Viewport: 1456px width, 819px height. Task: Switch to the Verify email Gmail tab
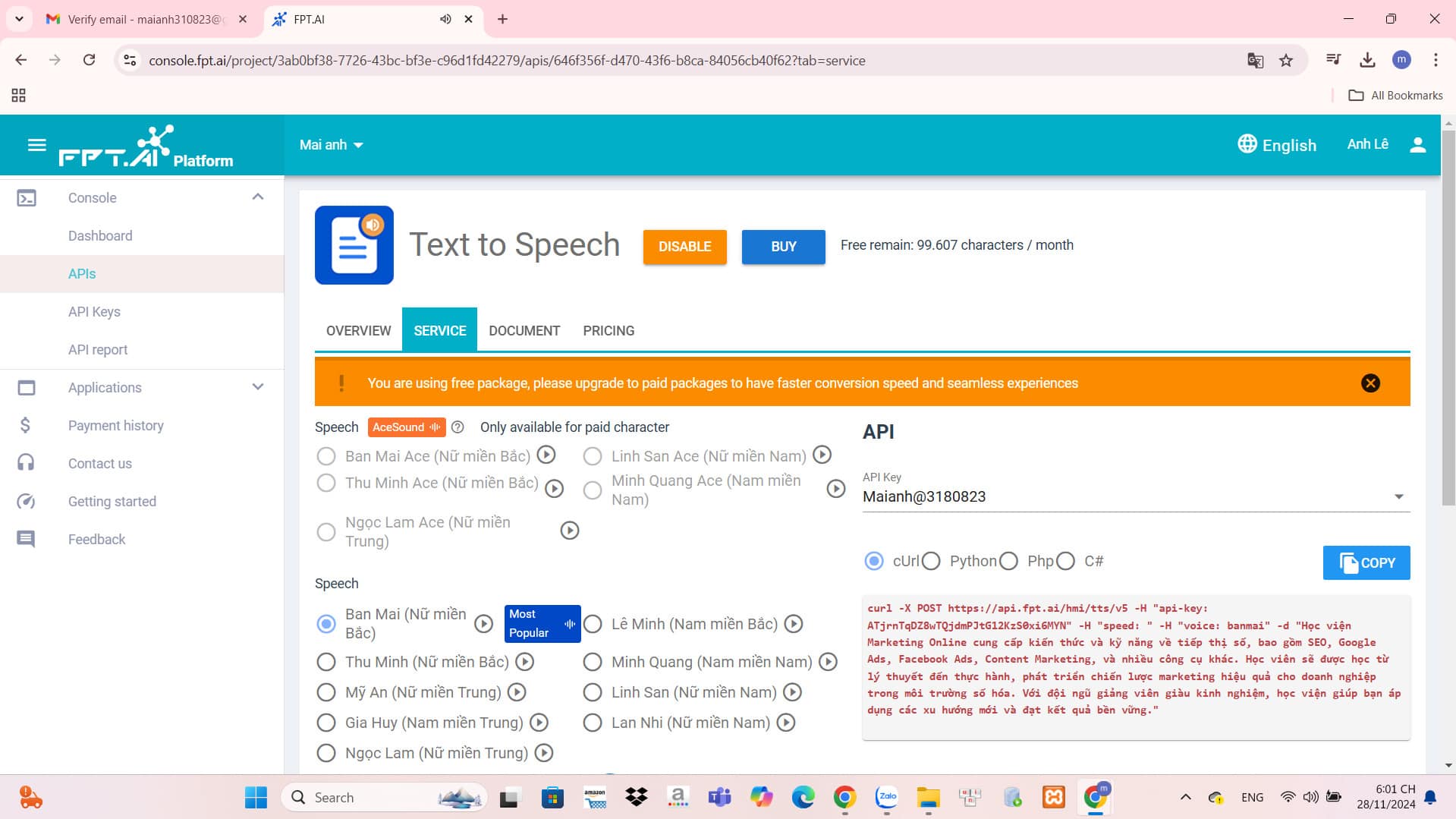146,19
